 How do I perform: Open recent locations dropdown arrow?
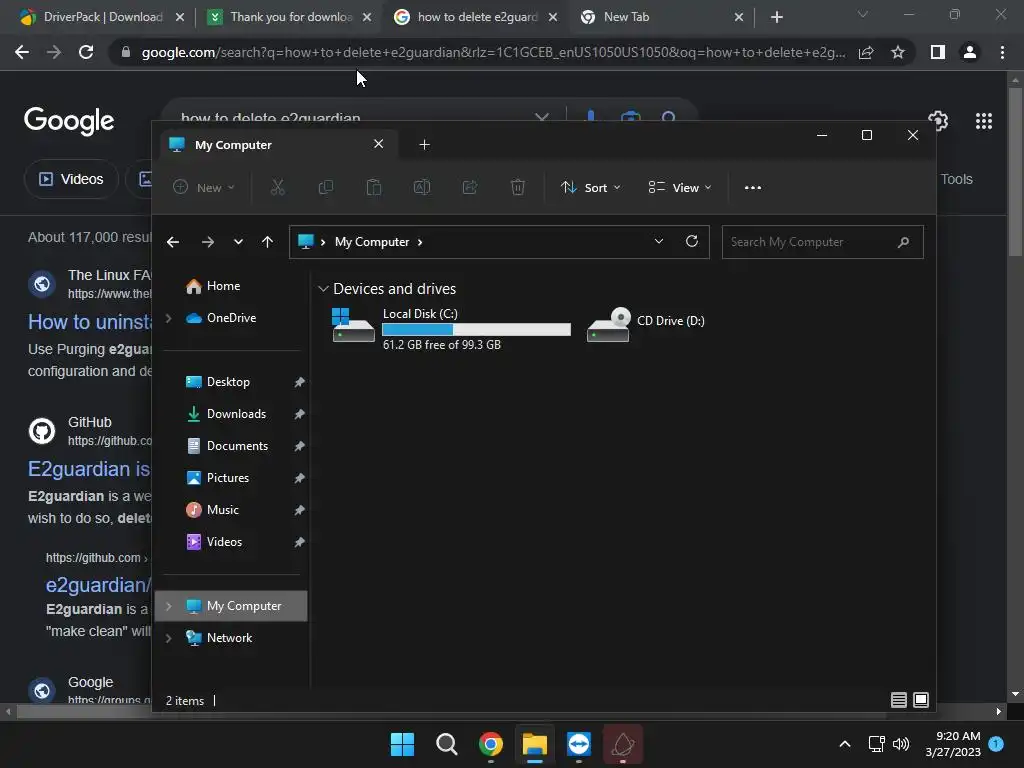click(x=238, y=242)
